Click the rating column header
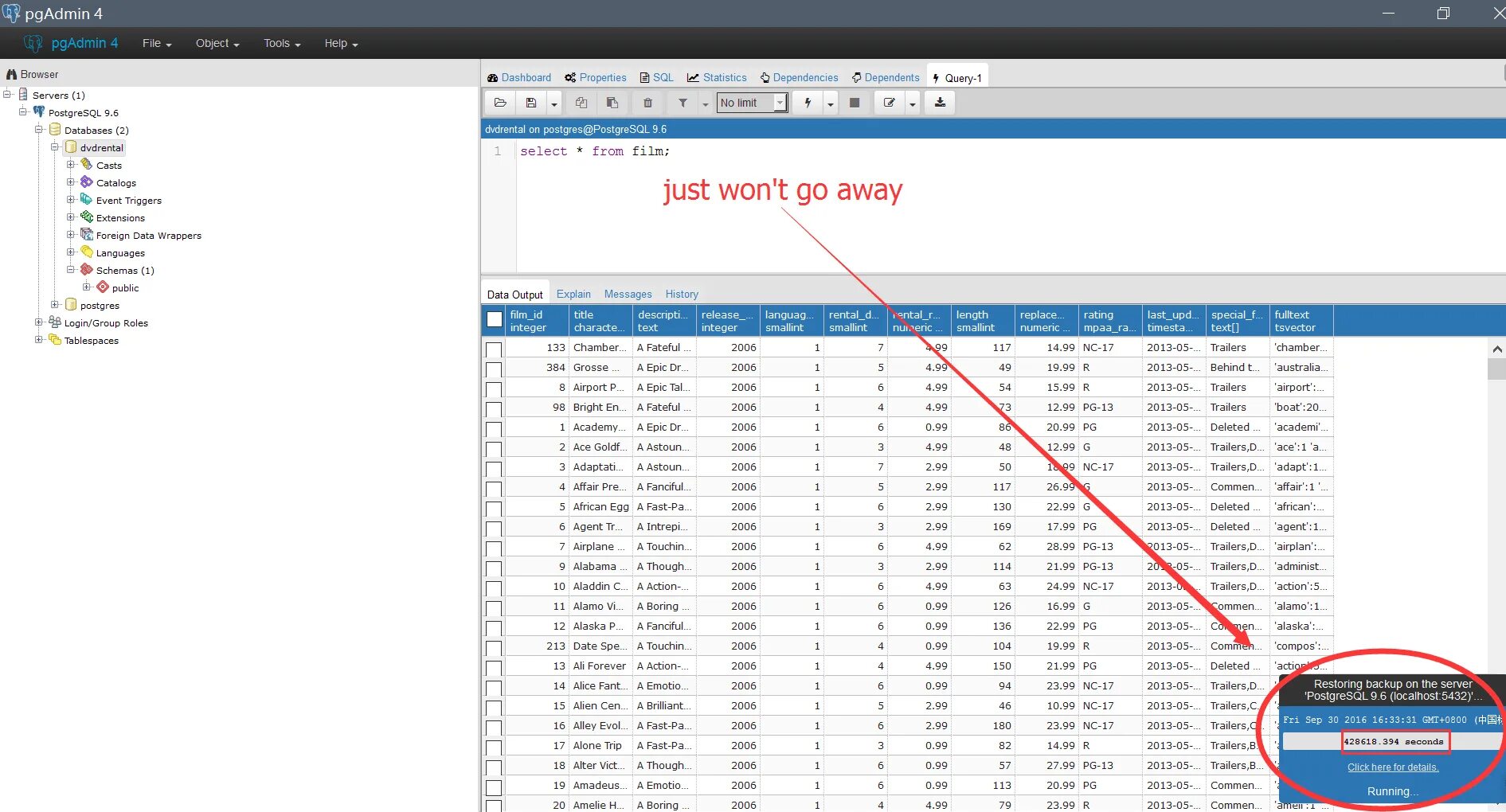 [x=1110, y=321]
